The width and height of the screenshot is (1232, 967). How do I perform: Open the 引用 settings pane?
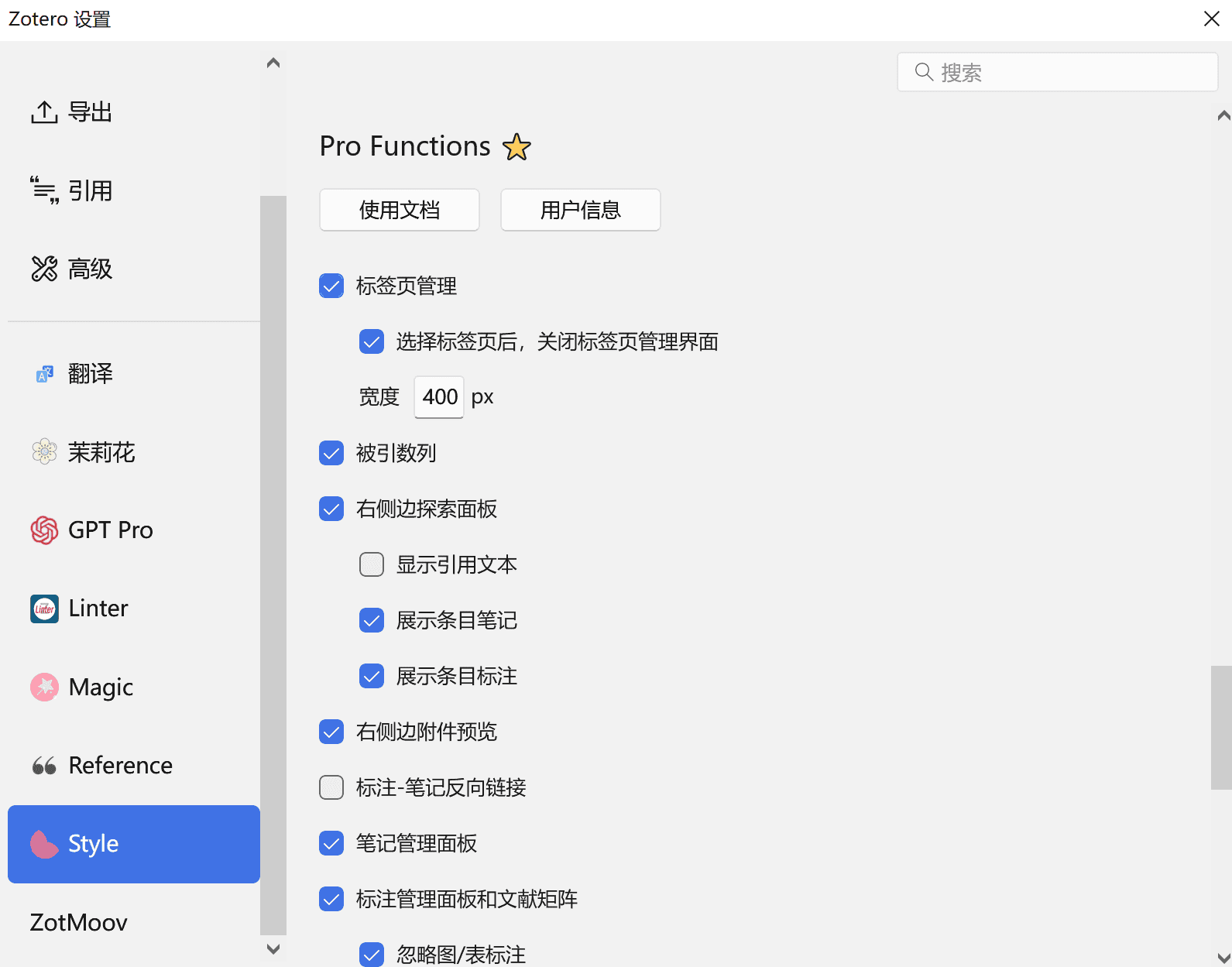[134, 190]
